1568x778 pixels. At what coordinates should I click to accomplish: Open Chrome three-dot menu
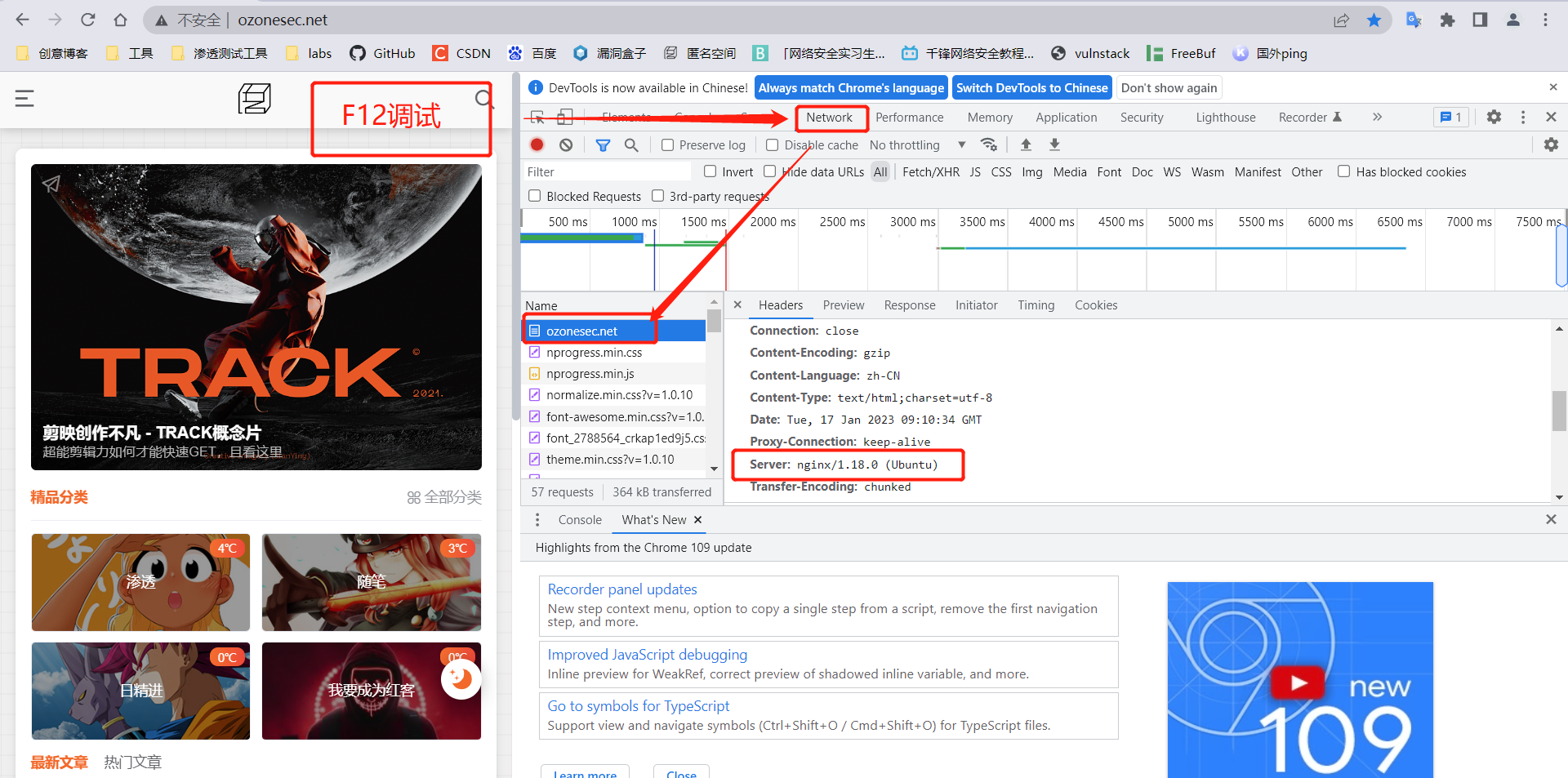coord(1545,20)
